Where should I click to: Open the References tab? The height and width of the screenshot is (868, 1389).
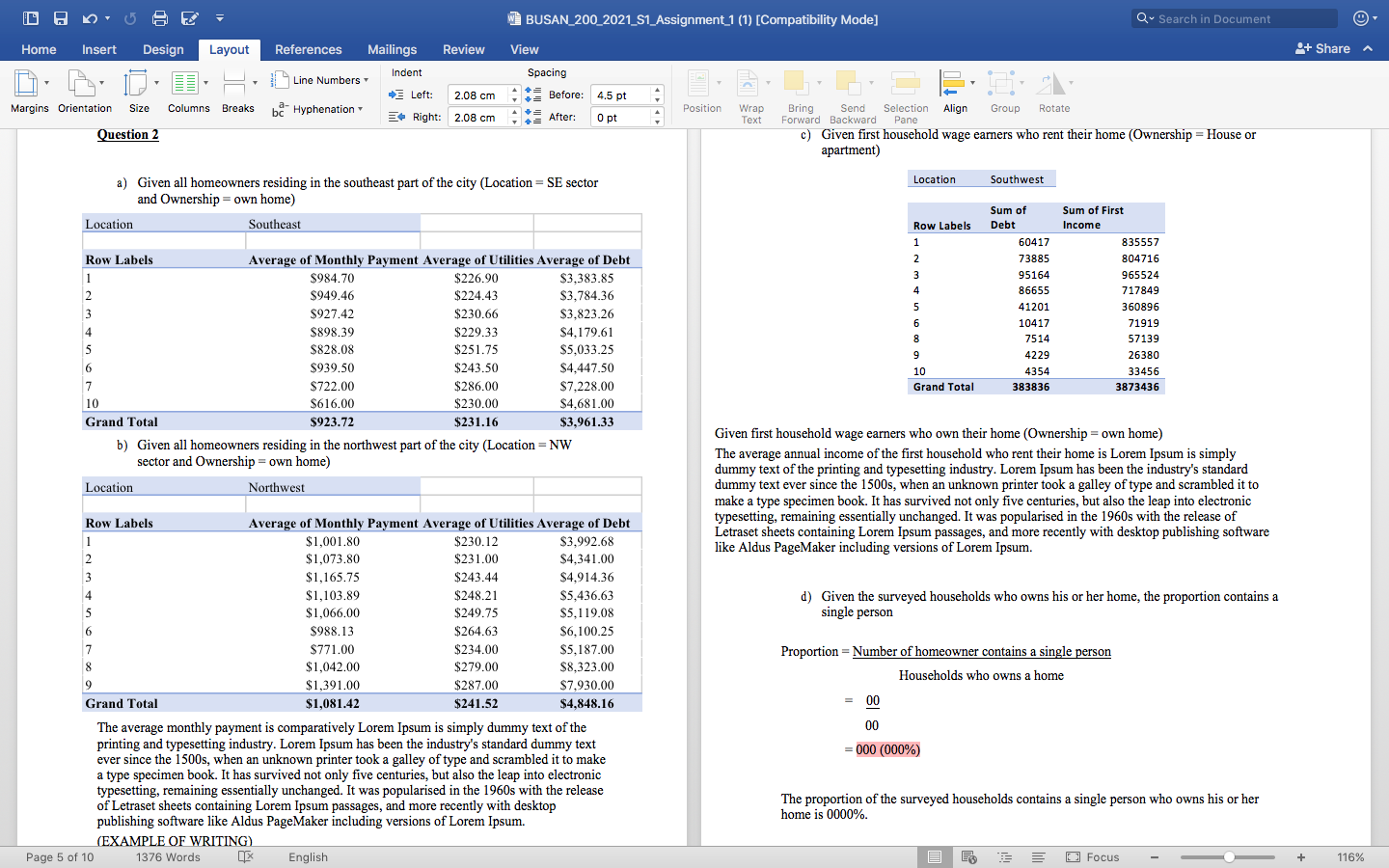(x=308, y=49)
